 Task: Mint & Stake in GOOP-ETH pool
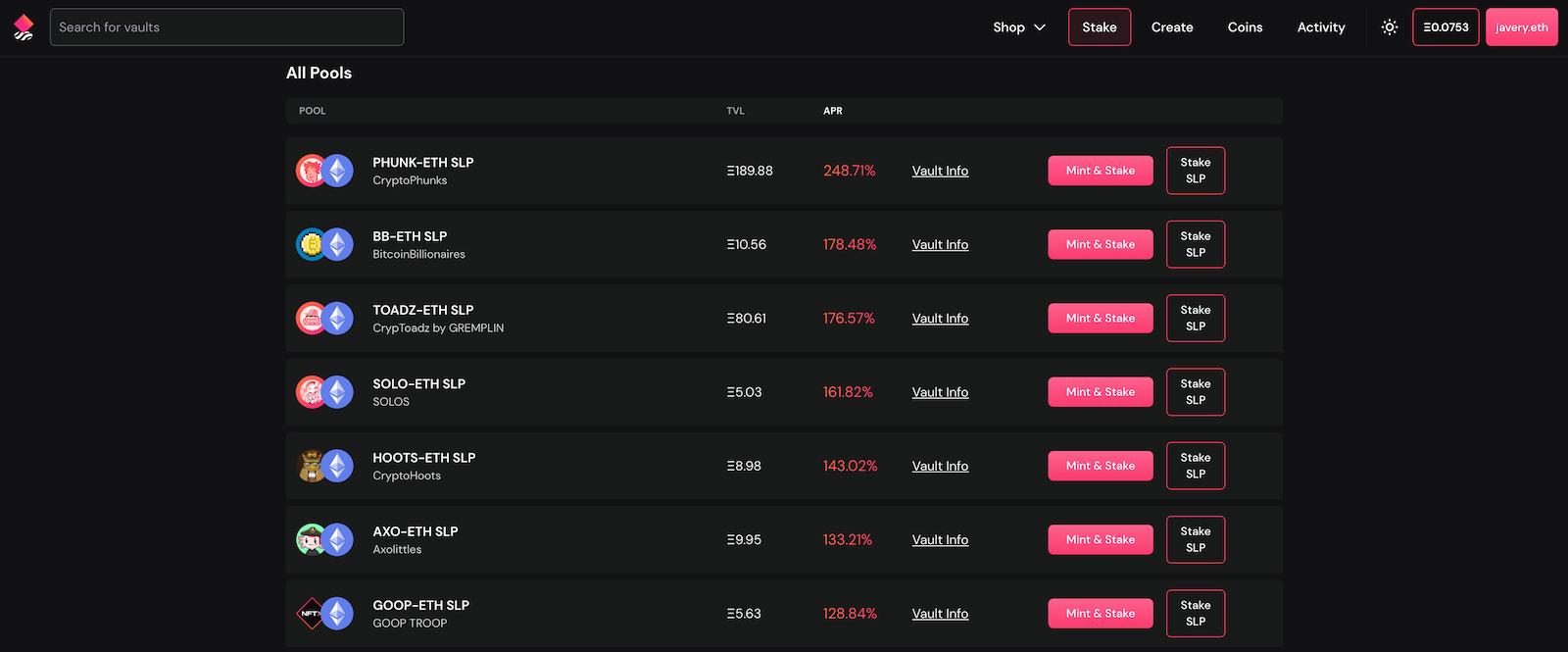[x=1101, y=614]
